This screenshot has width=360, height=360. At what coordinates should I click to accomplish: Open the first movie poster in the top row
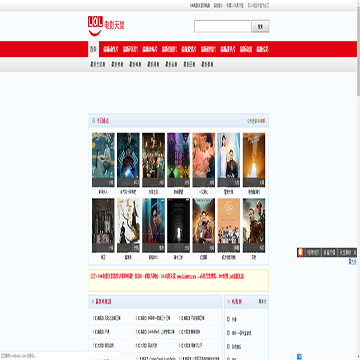(103, 160)
